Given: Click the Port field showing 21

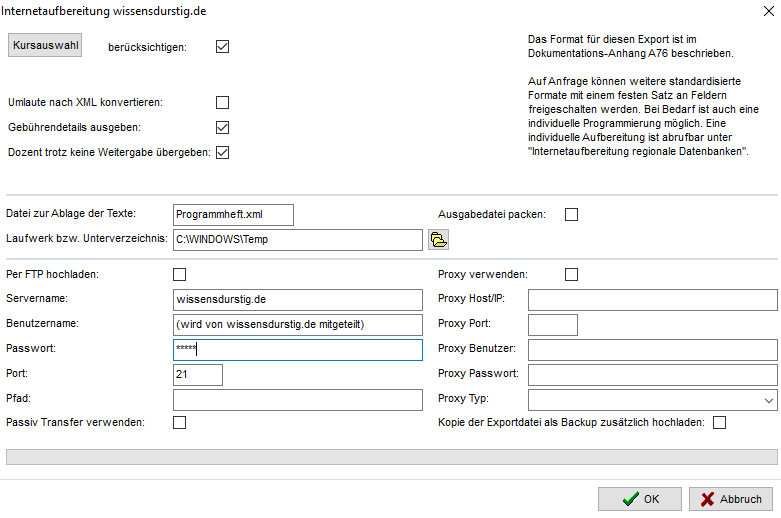Looking at the screenshot, I should coord(198,375).
